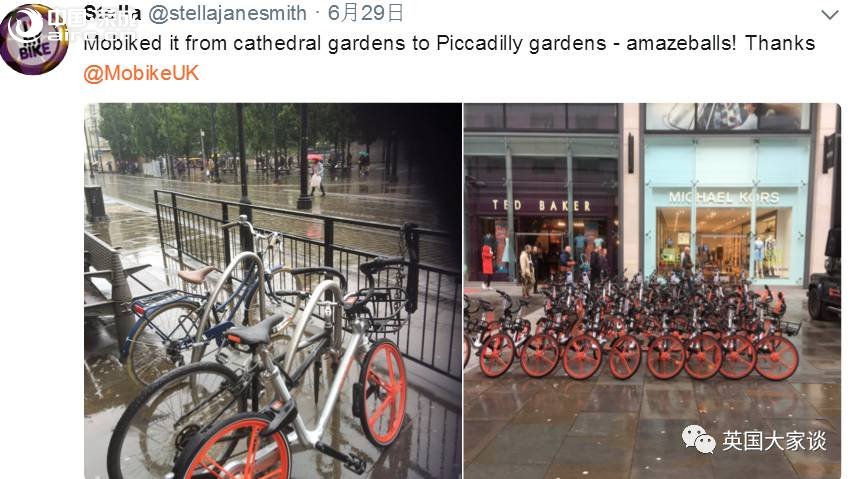Open the @stellajanesmith handle
This screenshot has width=855, height=479.
pyautogui.click(x=227, y=13)
